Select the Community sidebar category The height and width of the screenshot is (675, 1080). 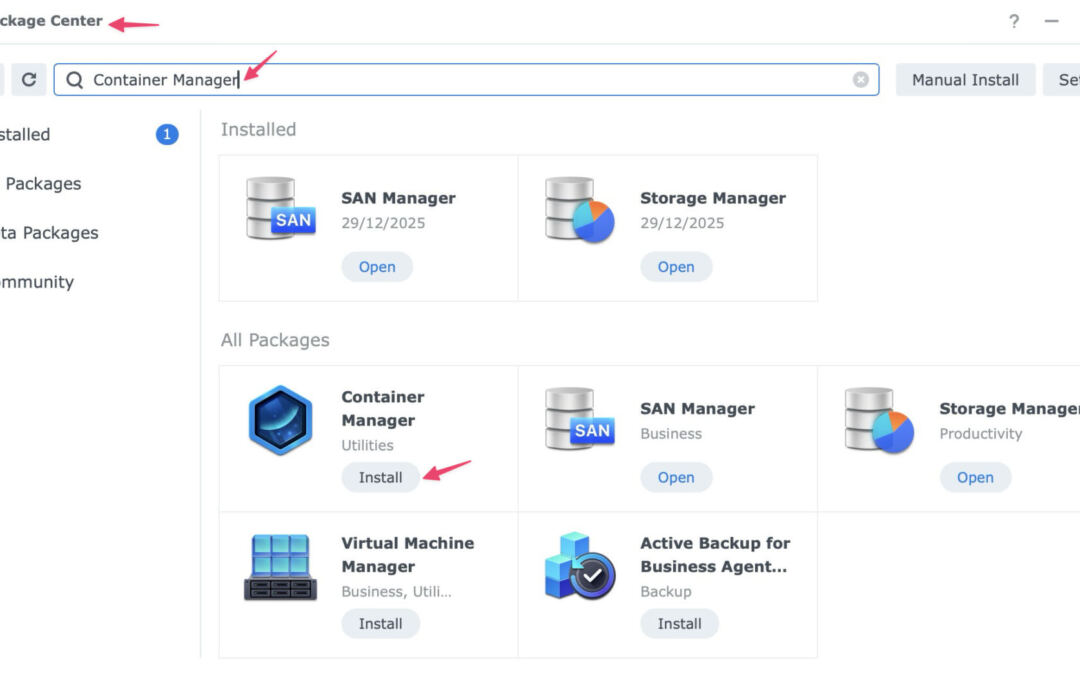point(37,282)
